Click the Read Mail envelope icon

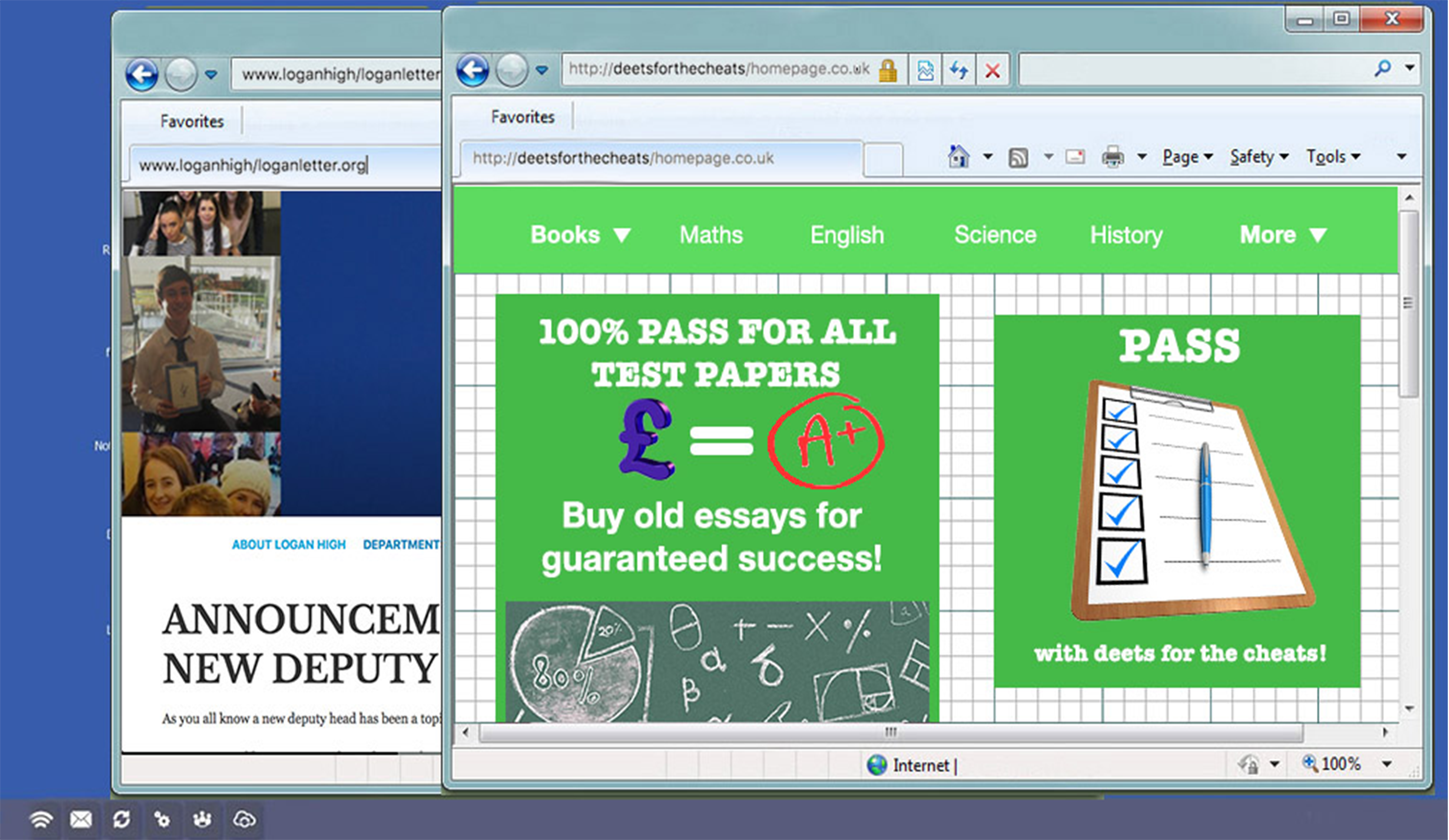[x=1075, y=156]
